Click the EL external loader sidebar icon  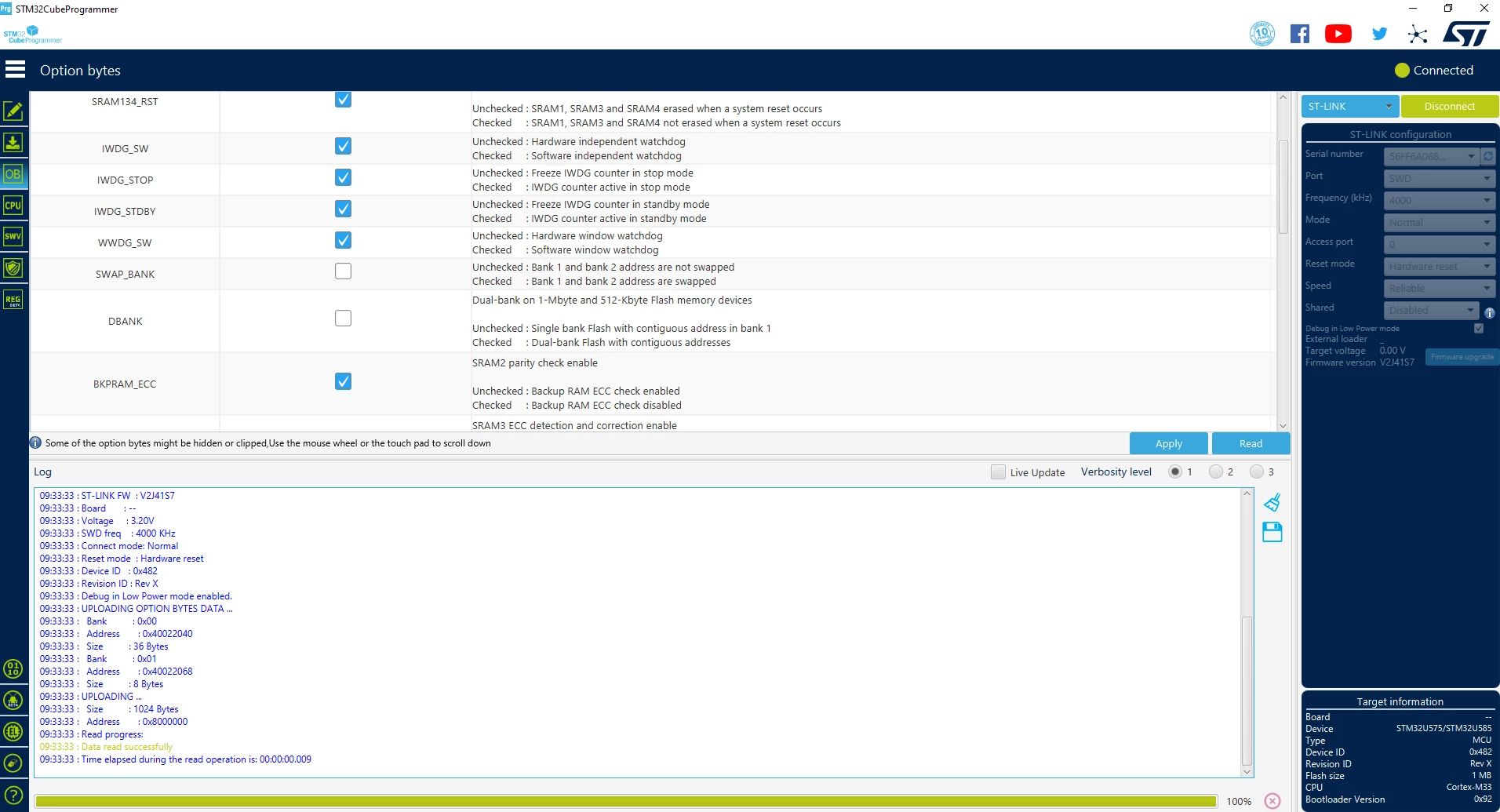pyautogui.click(x=13, y=731)
